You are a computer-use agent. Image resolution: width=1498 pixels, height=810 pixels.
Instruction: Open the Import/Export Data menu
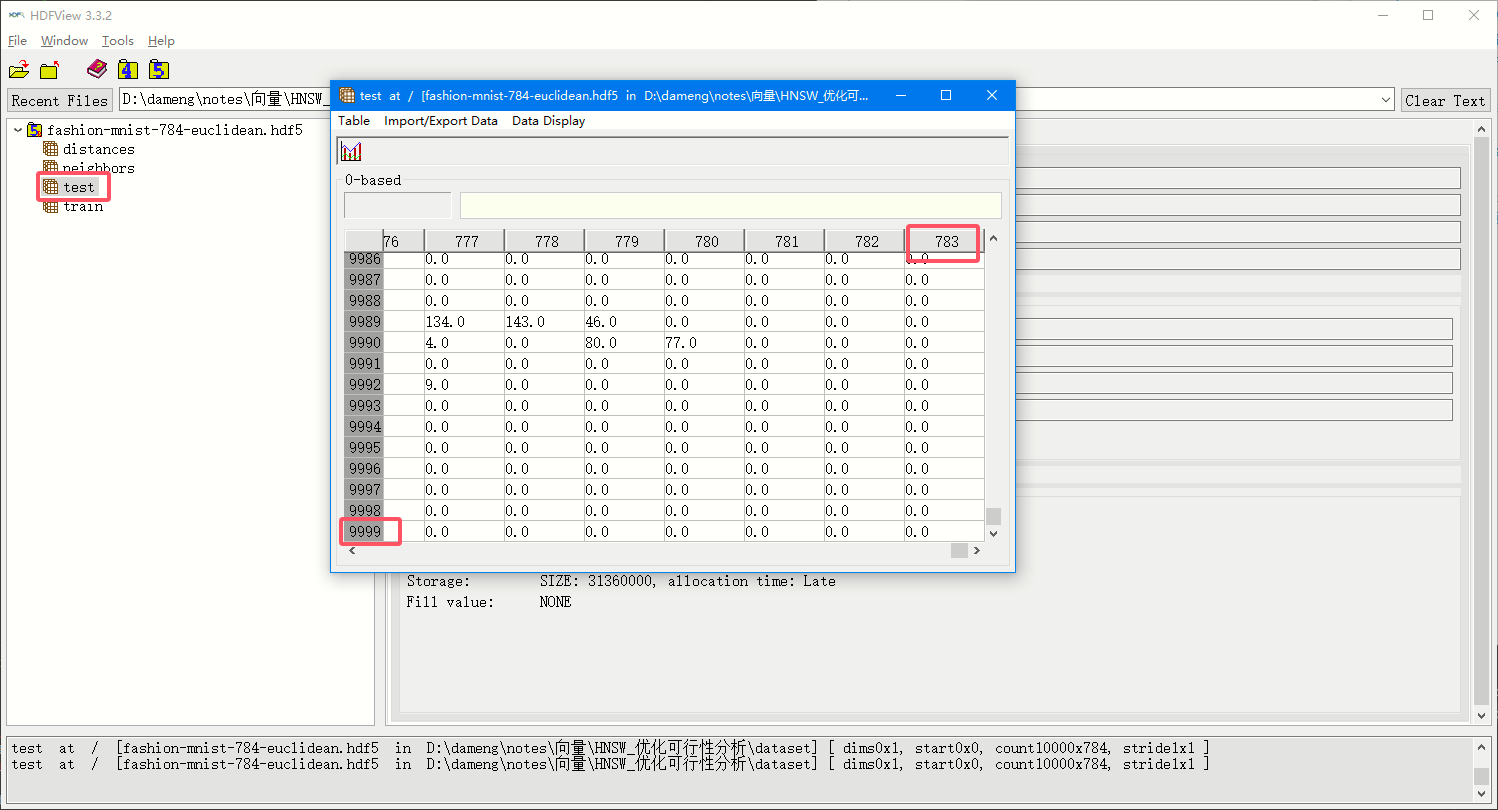pos(440,121)
